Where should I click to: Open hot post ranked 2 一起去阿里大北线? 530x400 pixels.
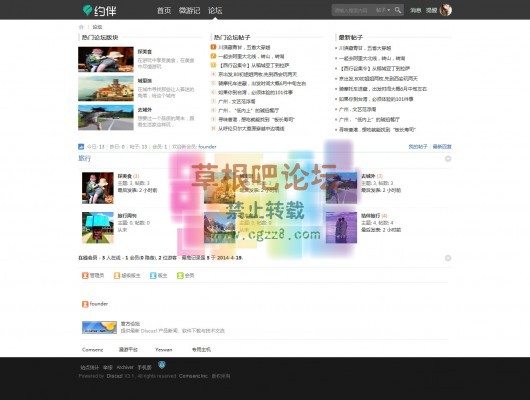(251, 56)
